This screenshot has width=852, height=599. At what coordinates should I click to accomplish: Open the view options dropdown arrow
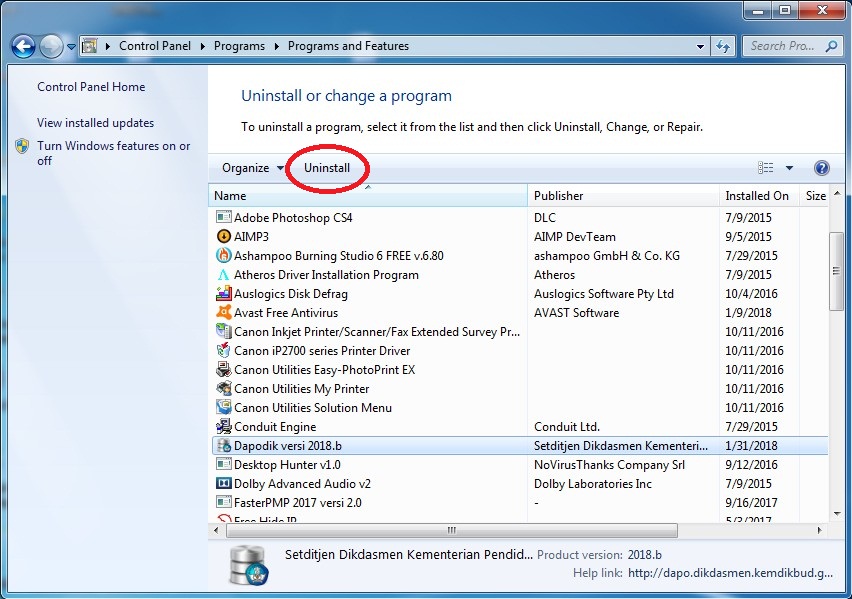[790, 168]
